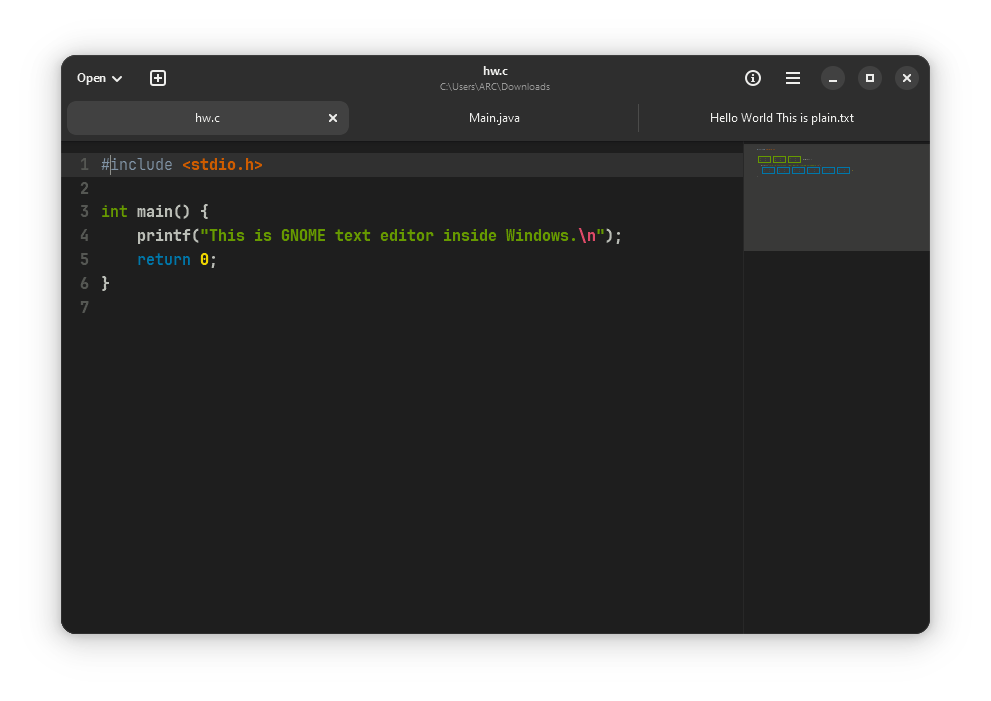
Task: Click the number 0 on line 5
Action: [x=204, y=260]
